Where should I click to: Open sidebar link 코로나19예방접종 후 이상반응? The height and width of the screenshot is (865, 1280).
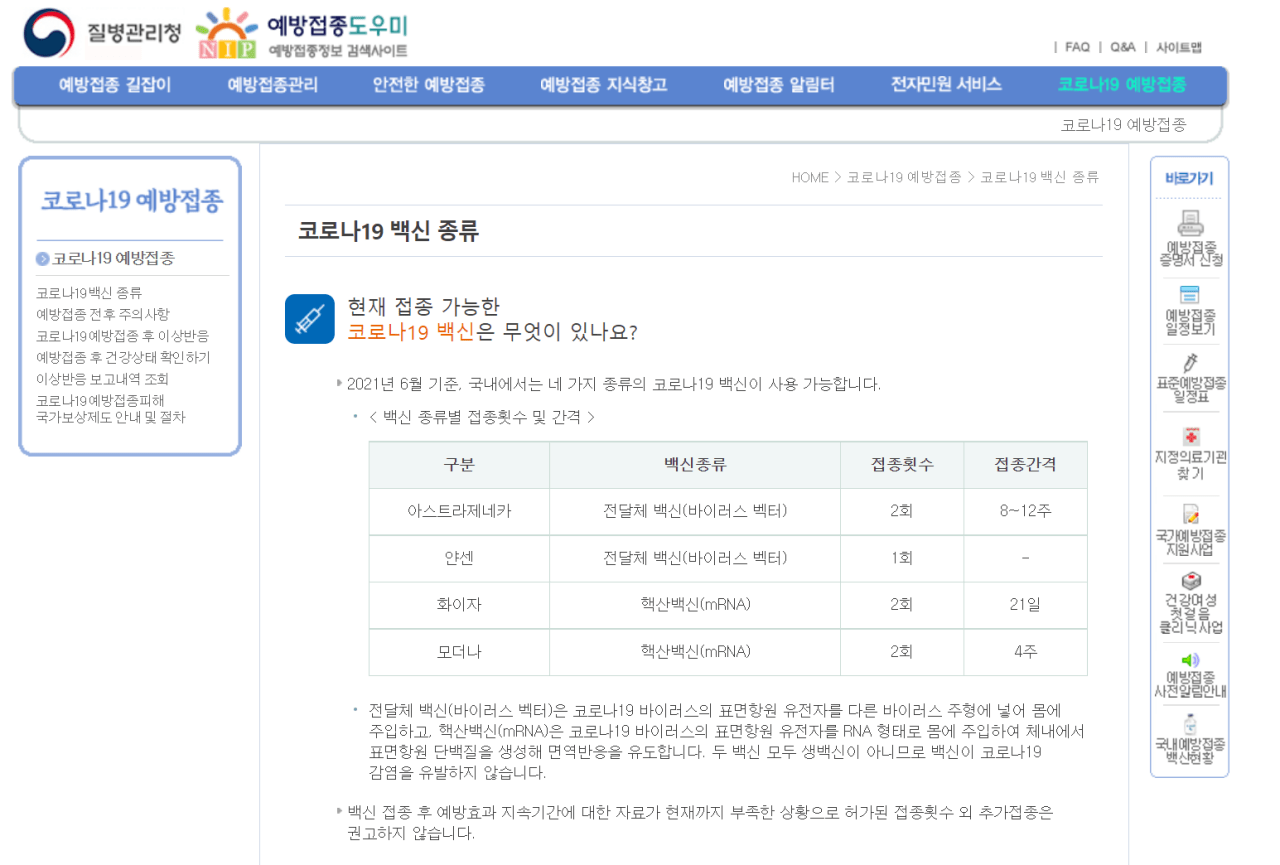(123, 336)
